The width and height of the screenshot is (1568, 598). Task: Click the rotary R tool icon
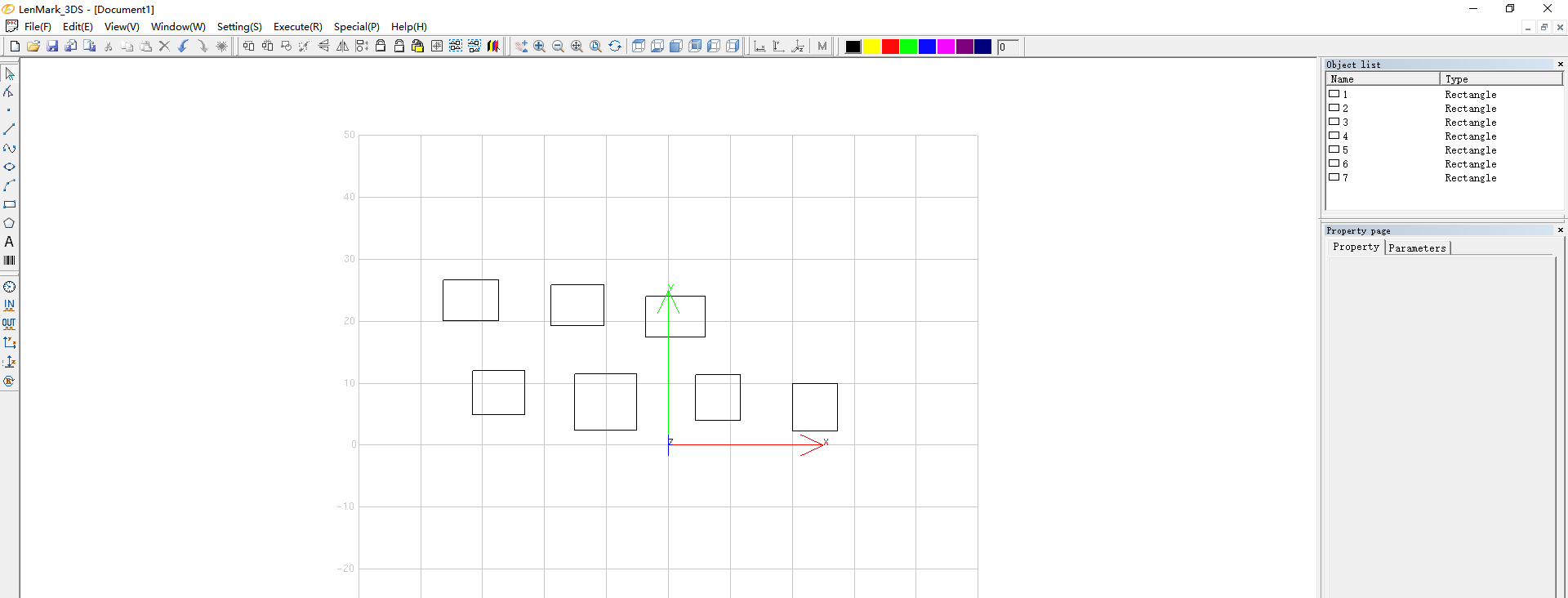pos(9,381)
